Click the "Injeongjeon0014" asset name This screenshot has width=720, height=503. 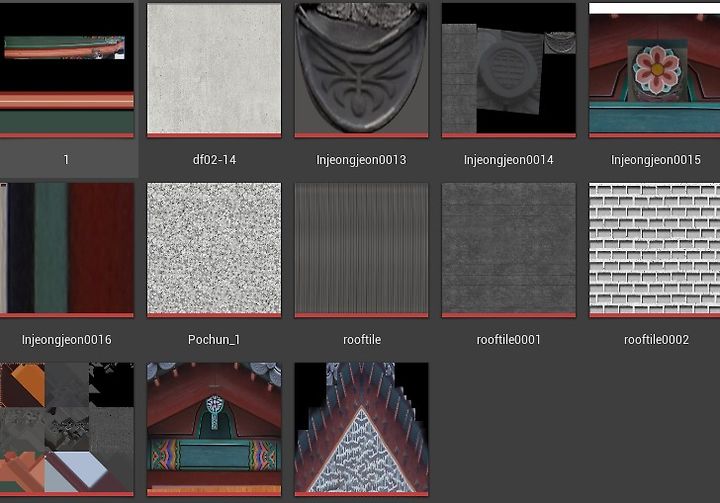click(x=509, y=160)
